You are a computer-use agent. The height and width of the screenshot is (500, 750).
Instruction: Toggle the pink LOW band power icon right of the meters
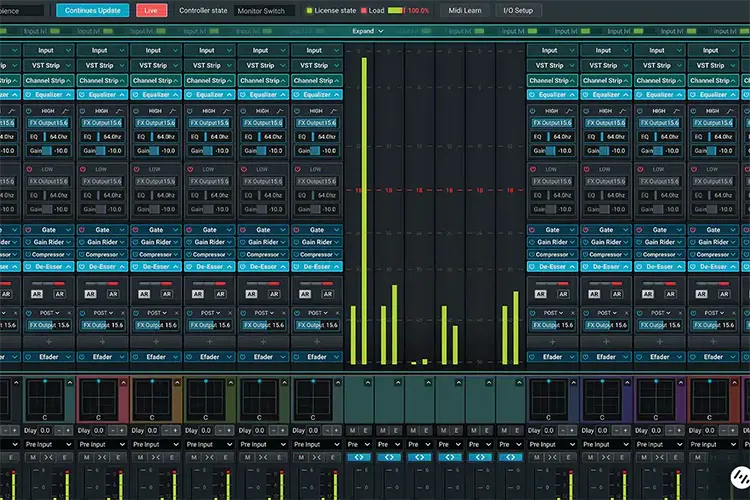533,169
